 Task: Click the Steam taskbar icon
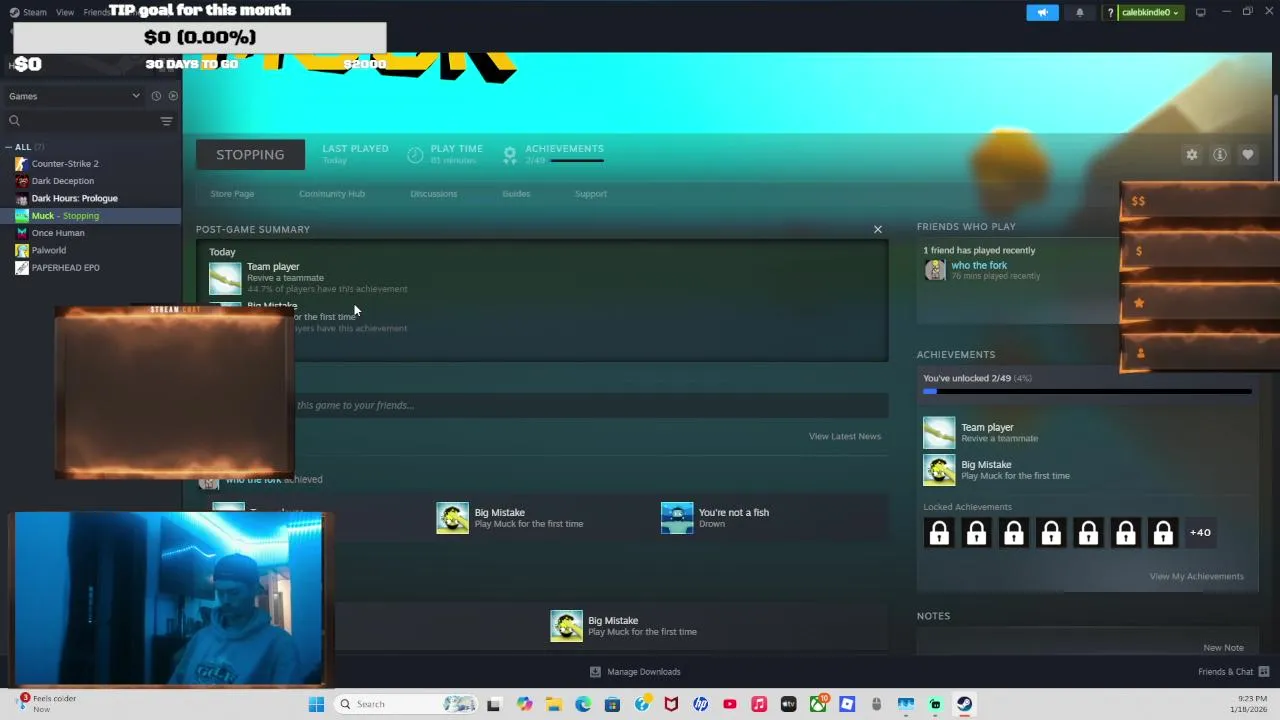pos(965,704)
